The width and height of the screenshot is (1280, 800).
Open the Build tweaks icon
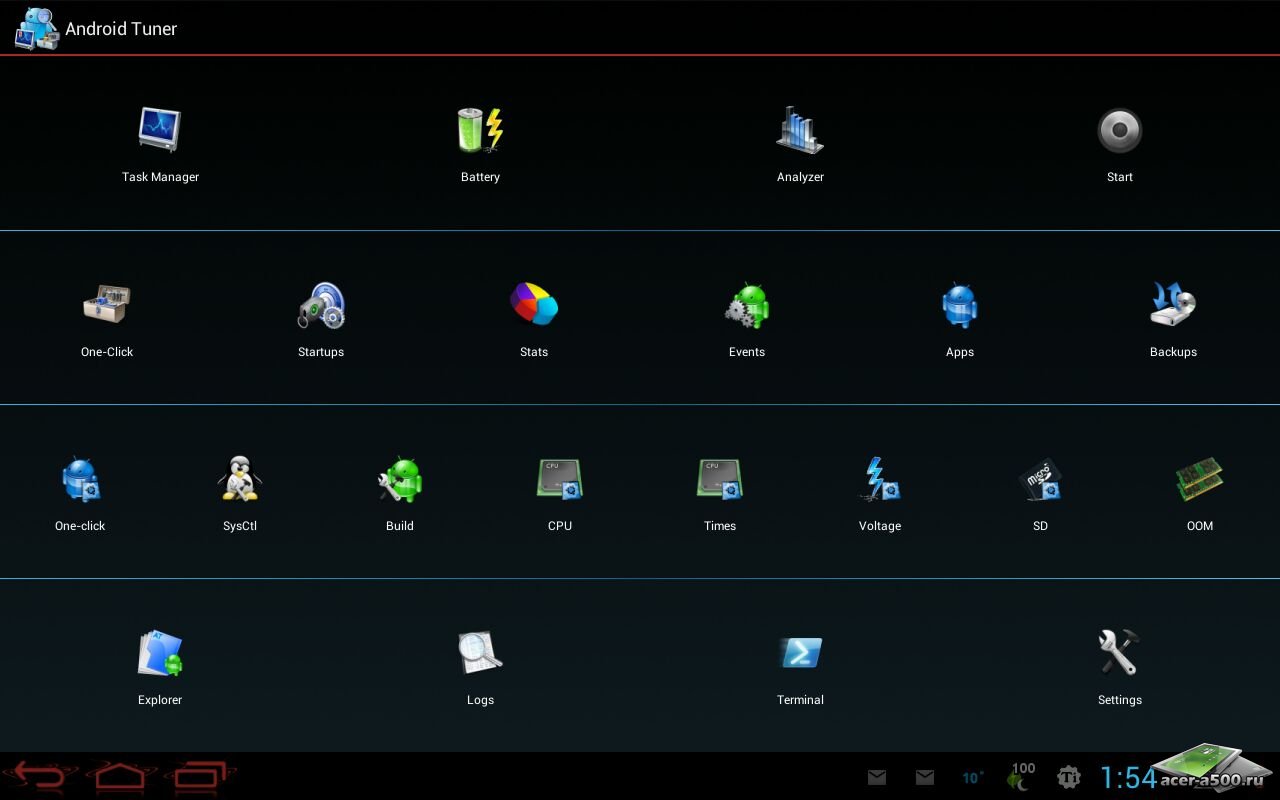400,480
